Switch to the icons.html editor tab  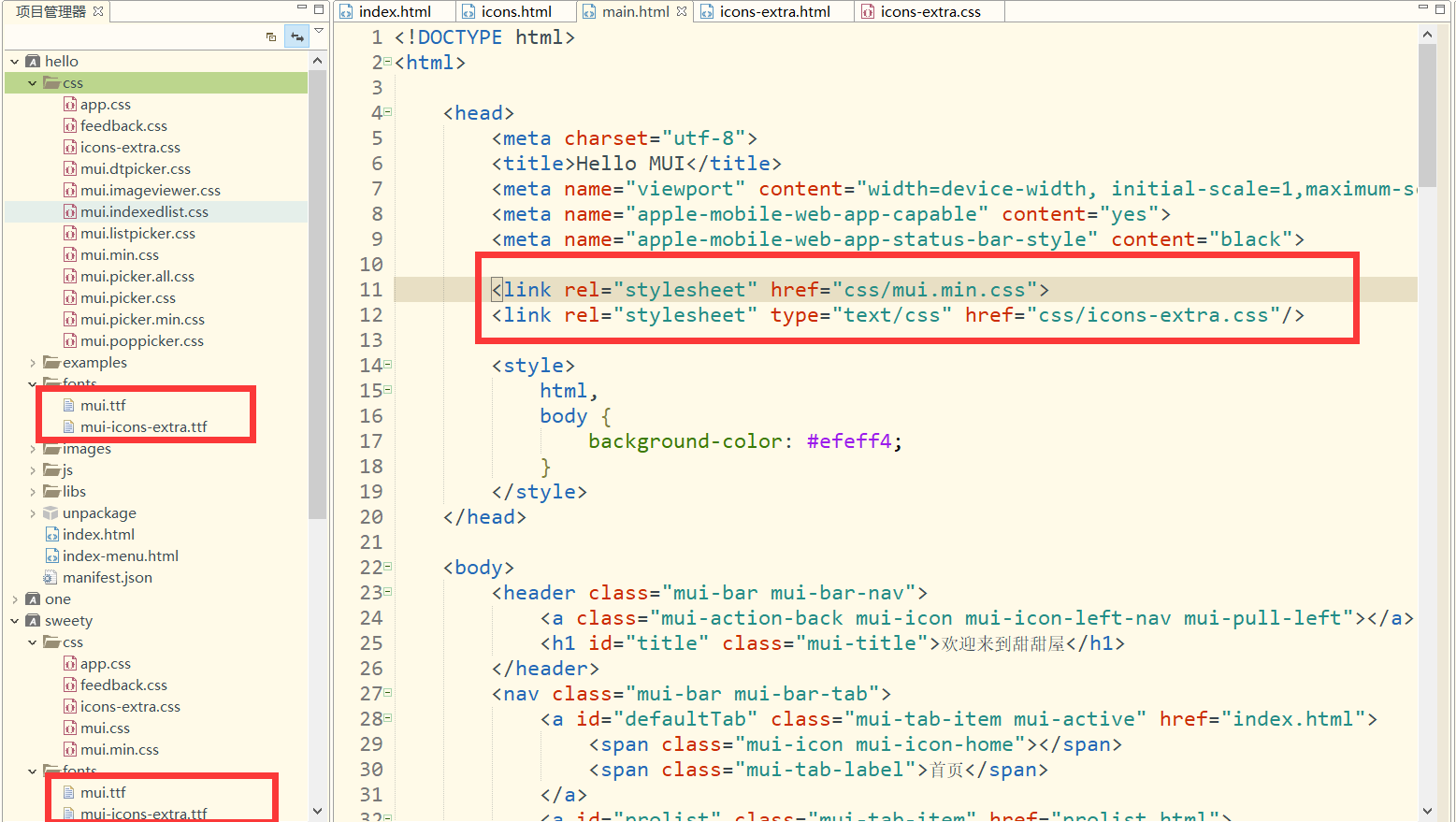[516, 11]
